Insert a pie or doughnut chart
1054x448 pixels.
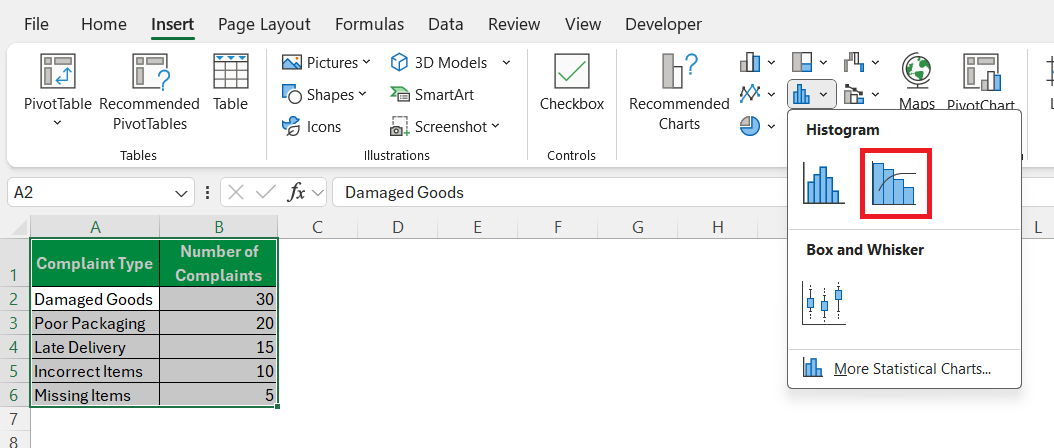[x=749, y=126]
